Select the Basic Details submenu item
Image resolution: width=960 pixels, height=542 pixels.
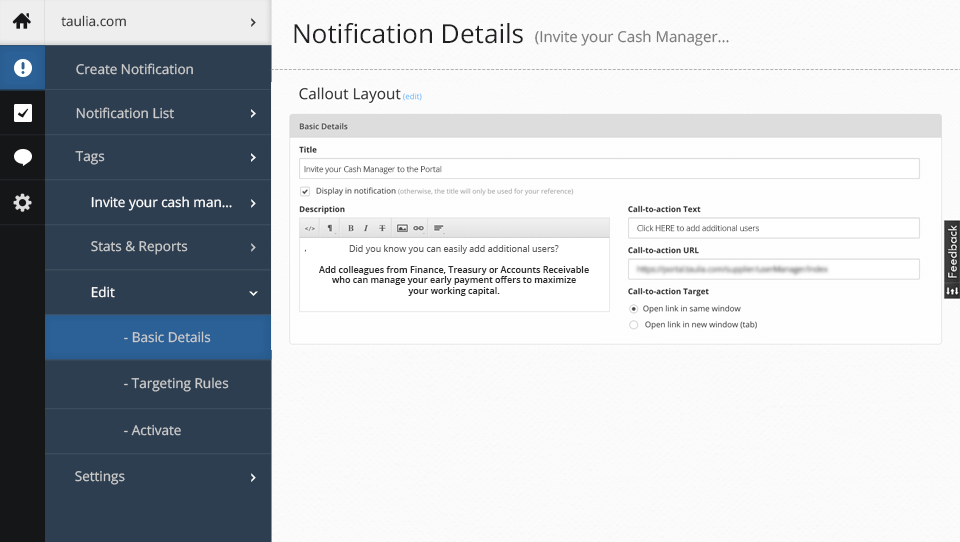click(158, 337)
